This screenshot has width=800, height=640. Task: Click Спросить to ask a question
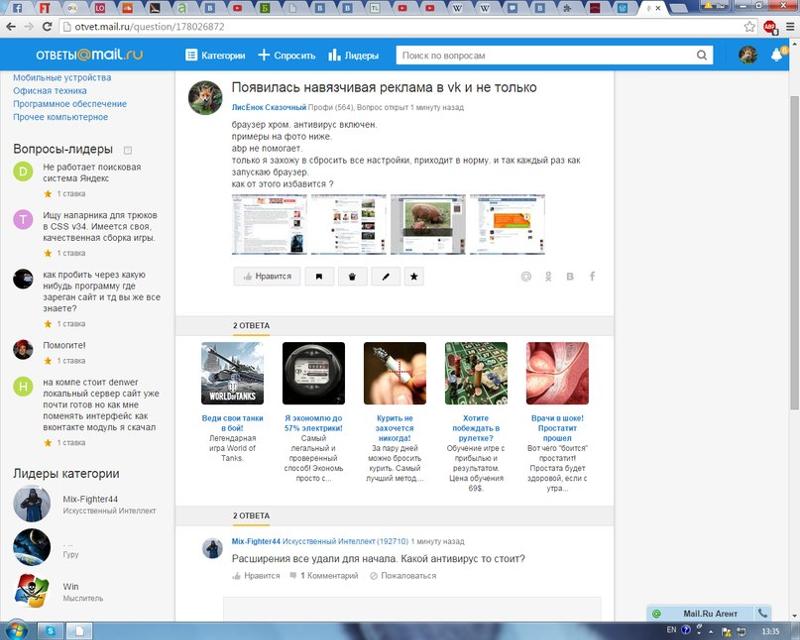287,55
